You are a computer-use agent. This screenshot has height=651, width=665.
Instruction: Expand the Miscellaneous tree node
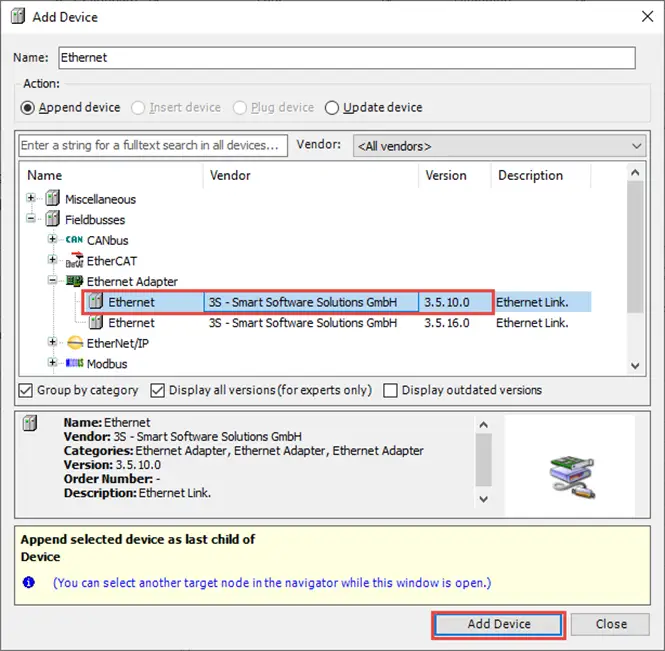31,198
